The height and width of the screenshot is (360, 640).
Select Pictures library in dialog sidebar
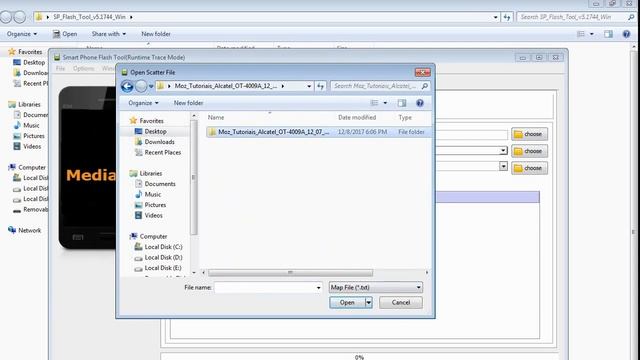tap(155, 205)
